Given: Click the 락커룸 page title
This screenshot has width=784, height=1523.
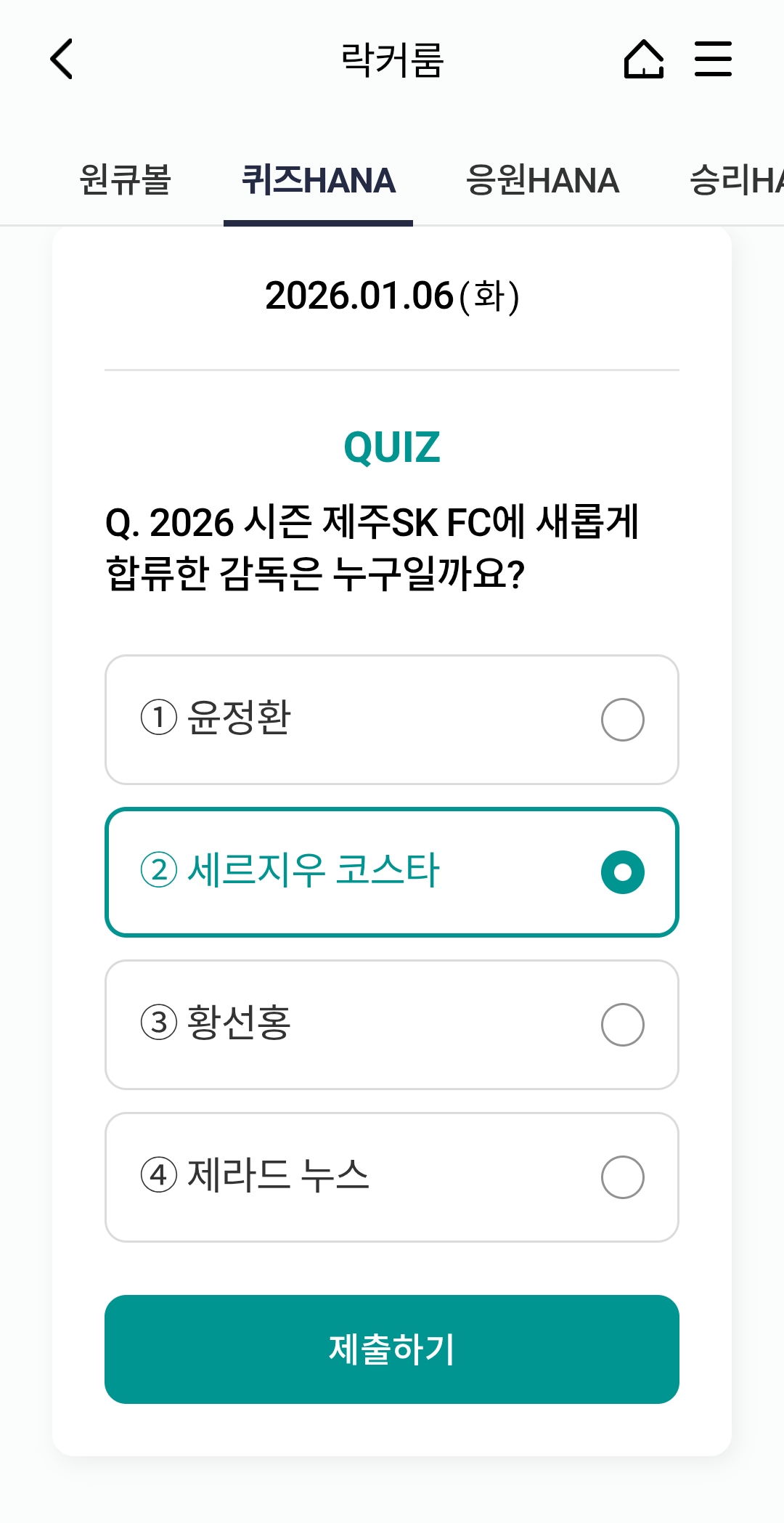Looking at the screenshot, I should (x=392, y=60).
